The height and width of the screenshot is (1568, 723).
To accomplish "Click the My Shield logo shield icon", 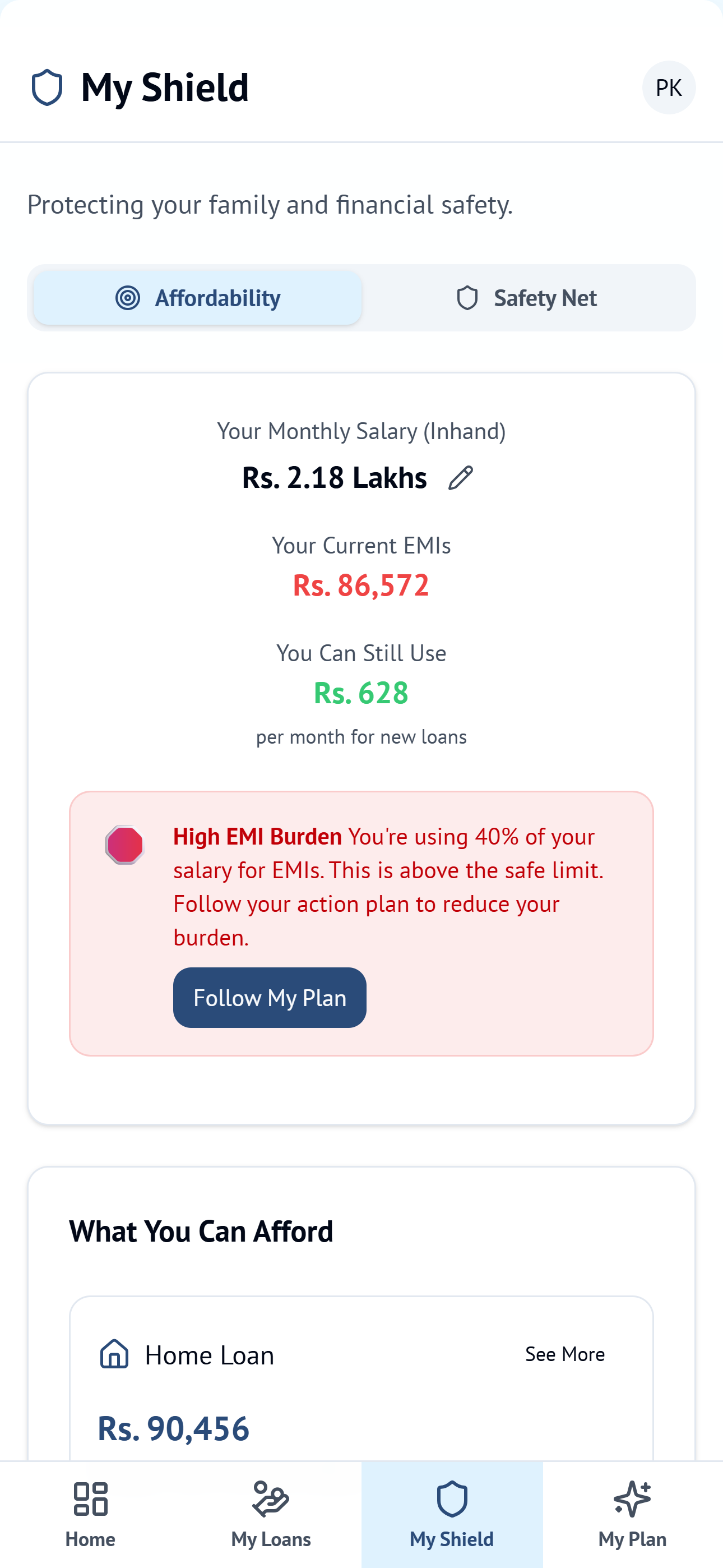I will point(48,87).
